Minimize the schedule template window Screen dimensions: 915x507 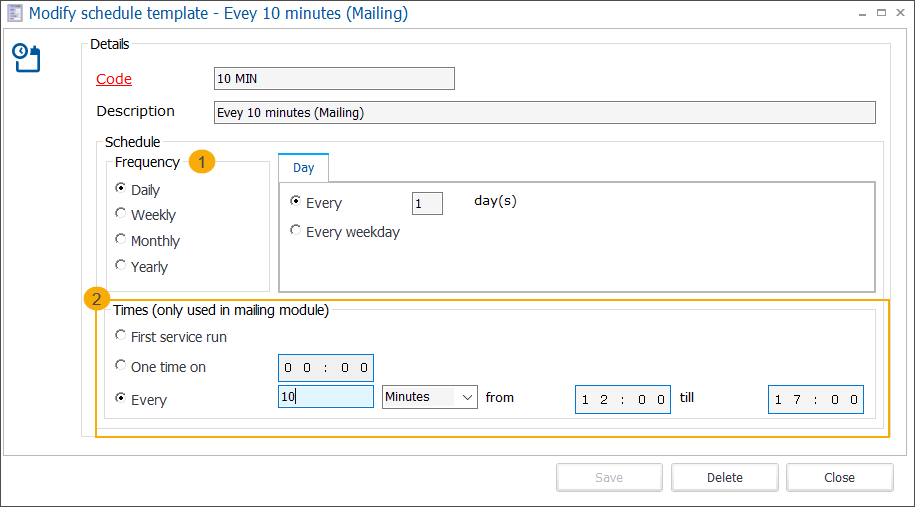pos(862,13)
